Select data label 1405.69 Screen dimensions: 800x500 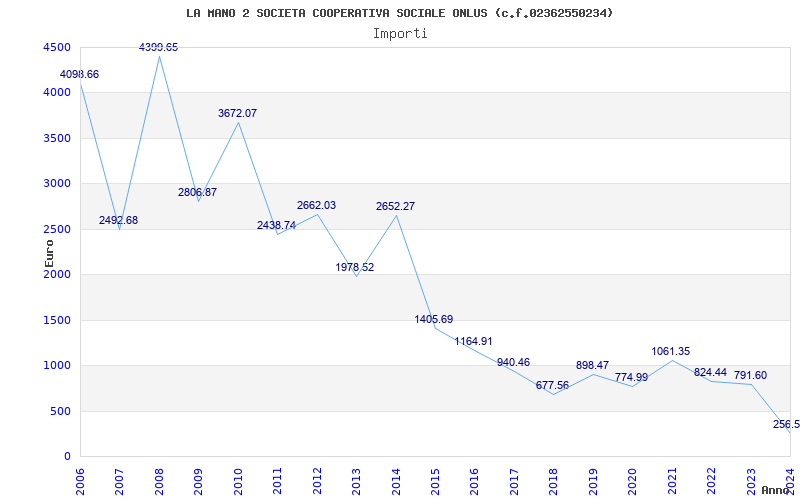434,319
